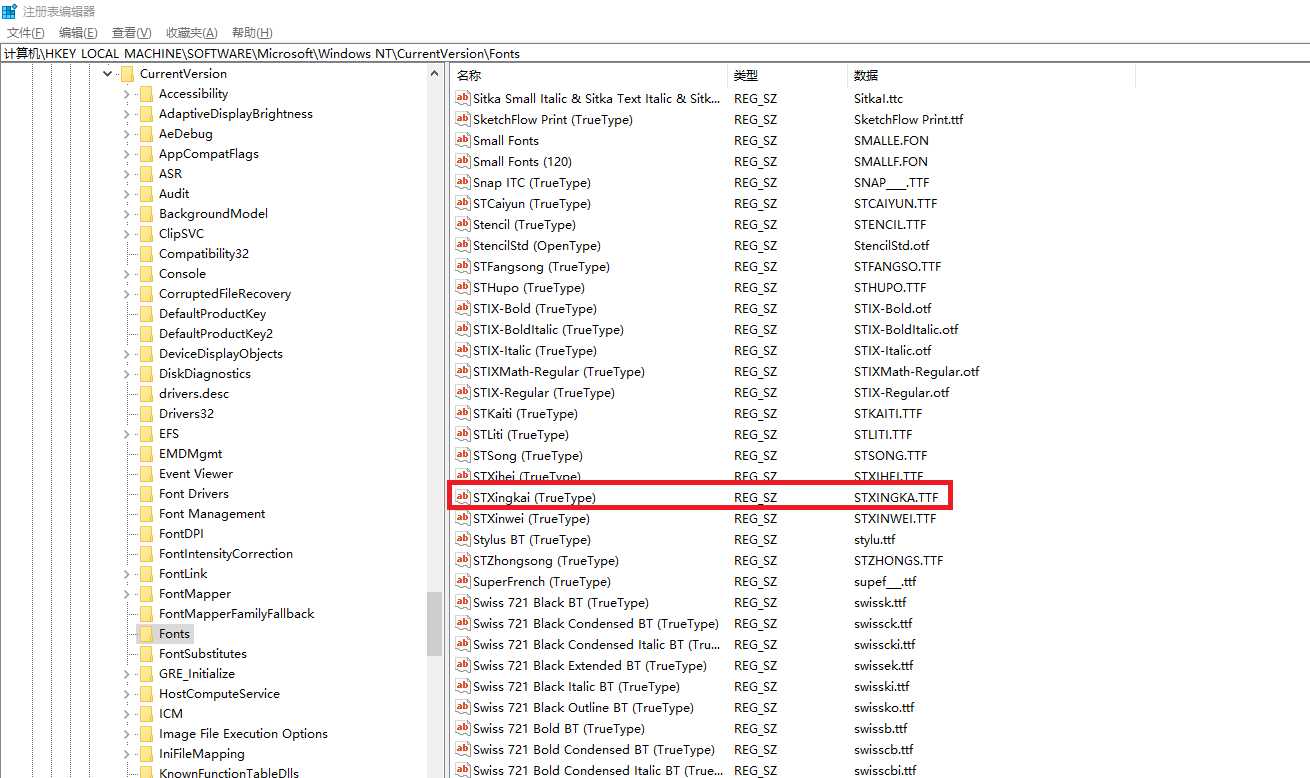The image size is (1310, 778).
Task: Click the ab icon beside Swiss 721 Black BT
Action: coord(462,602)
